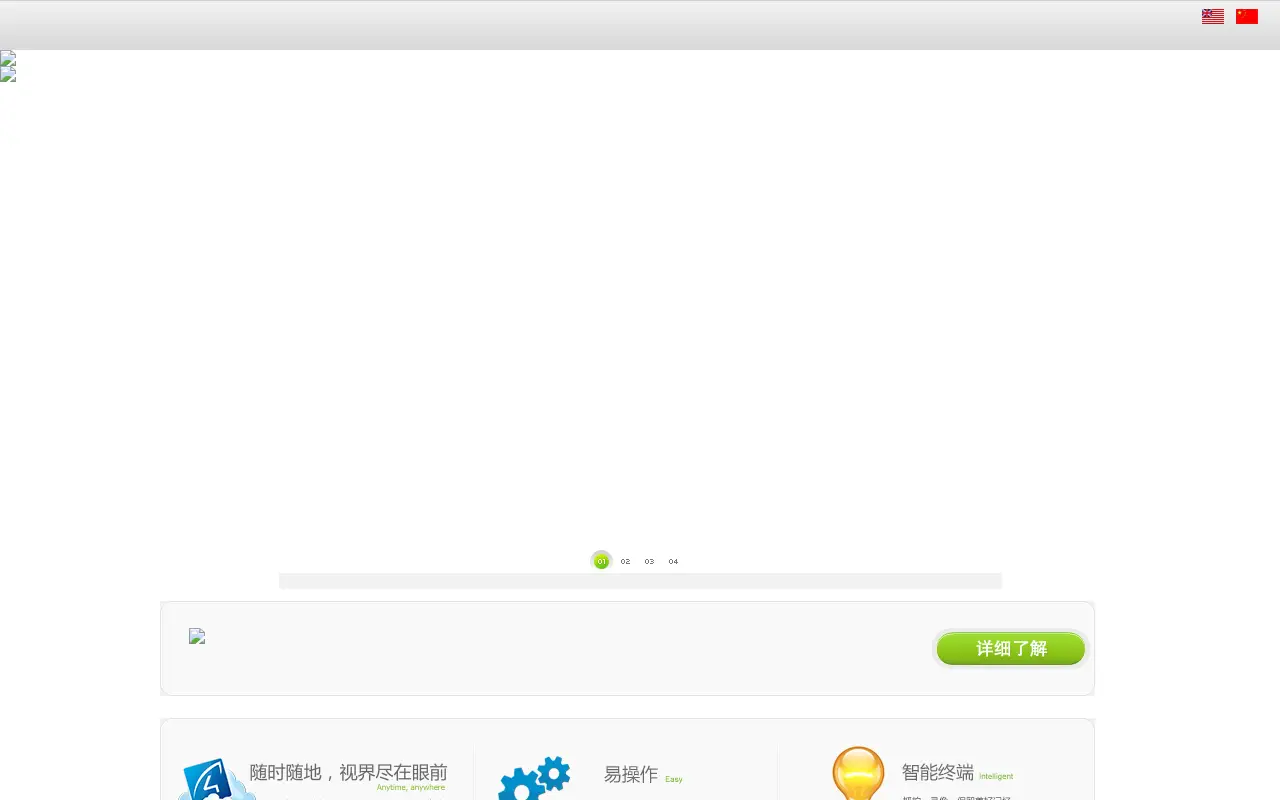Go to slide 04 of the carousel
The image size is (1280, 800).
click(673, 561)
